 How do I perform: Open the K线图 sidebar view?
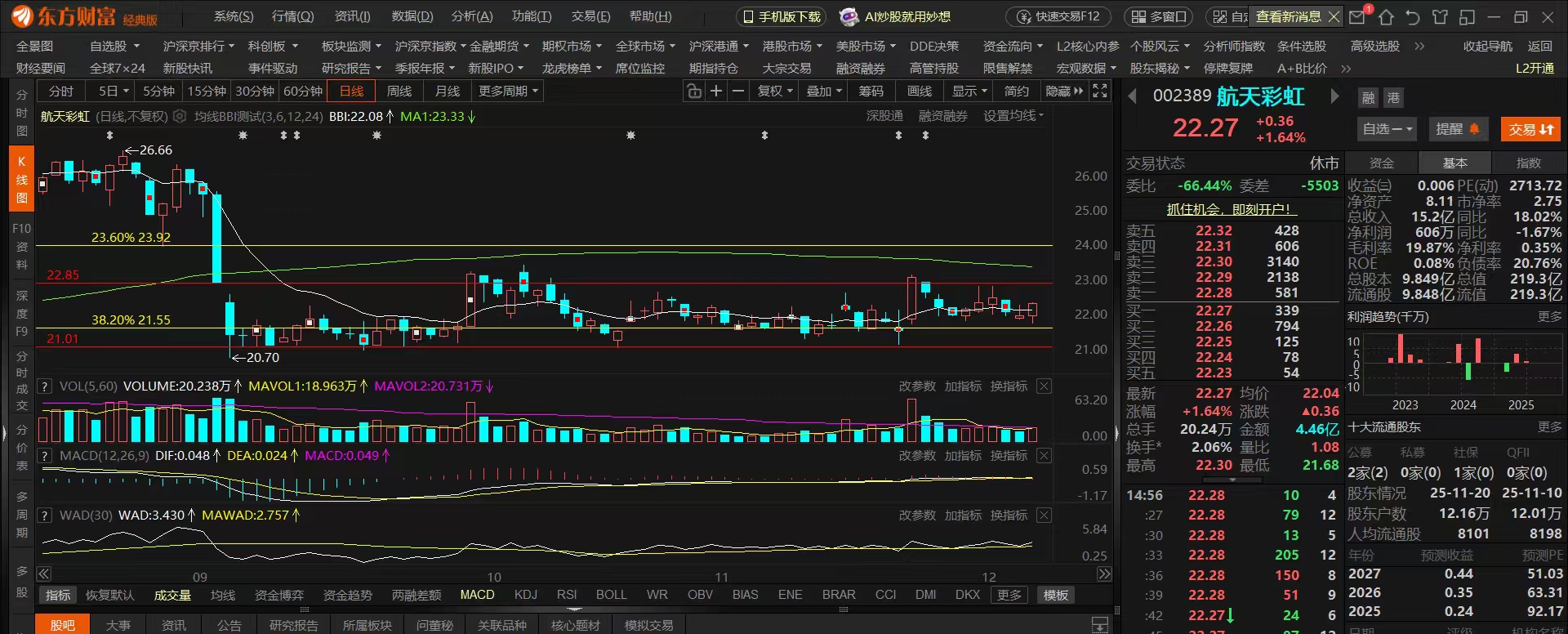click(22, 180)
